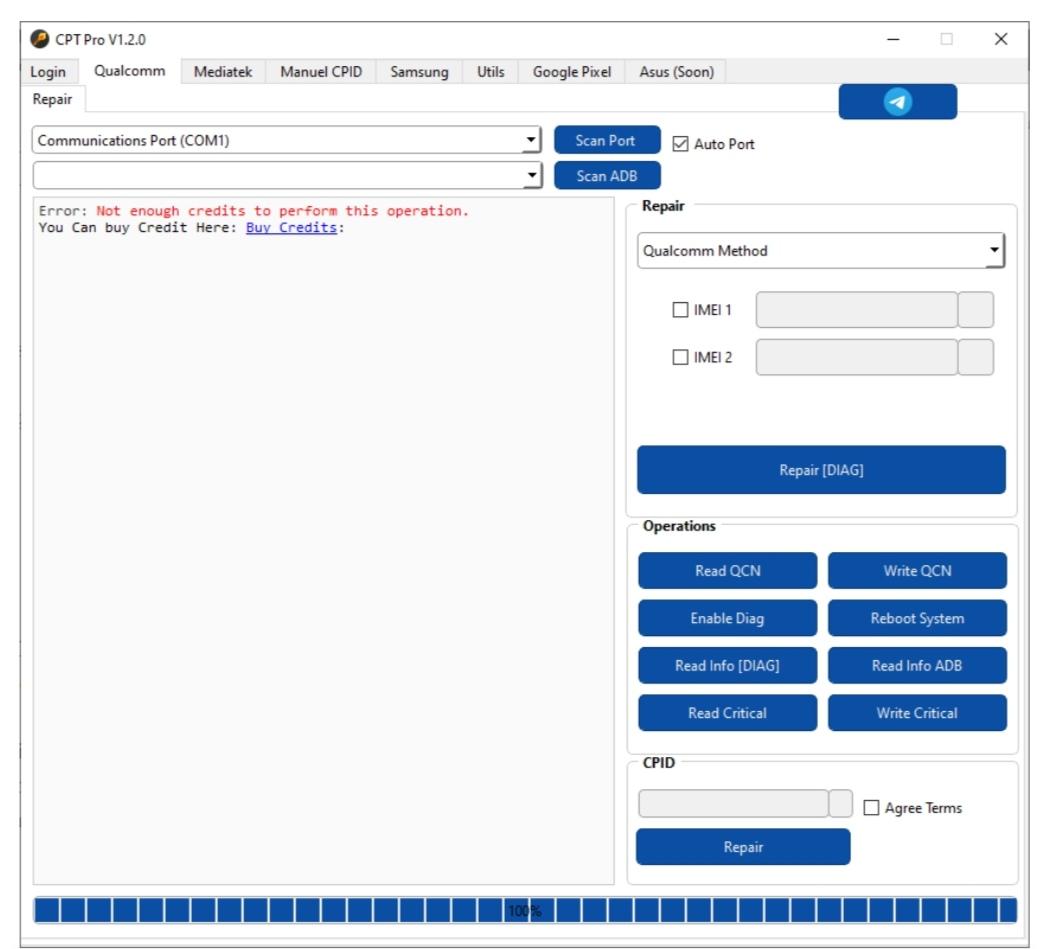Click the Scan ADB button

click(x=606, y=175)
